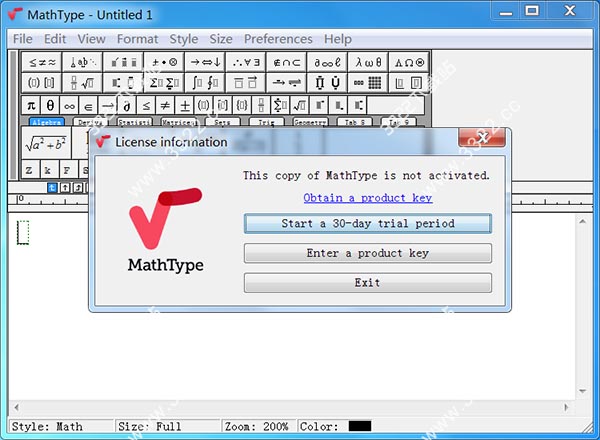Viewport: 600px width, 440px height.
Task: Open the Format menu
Action: point(137,39)
